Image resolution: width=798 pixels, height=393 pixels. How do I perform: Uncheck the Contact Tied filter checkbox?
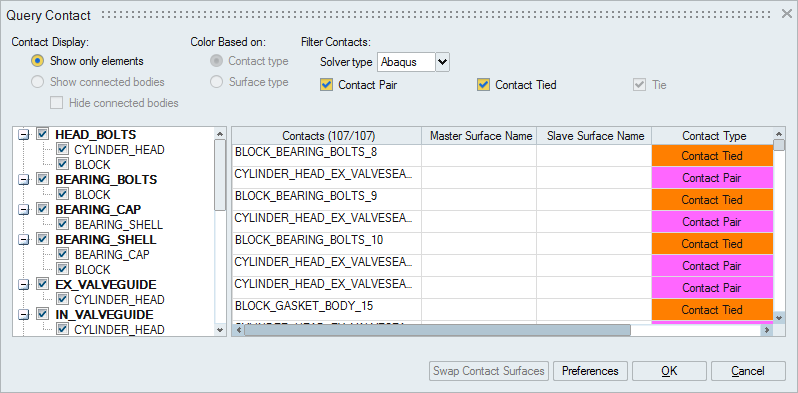tap(483, 85)
